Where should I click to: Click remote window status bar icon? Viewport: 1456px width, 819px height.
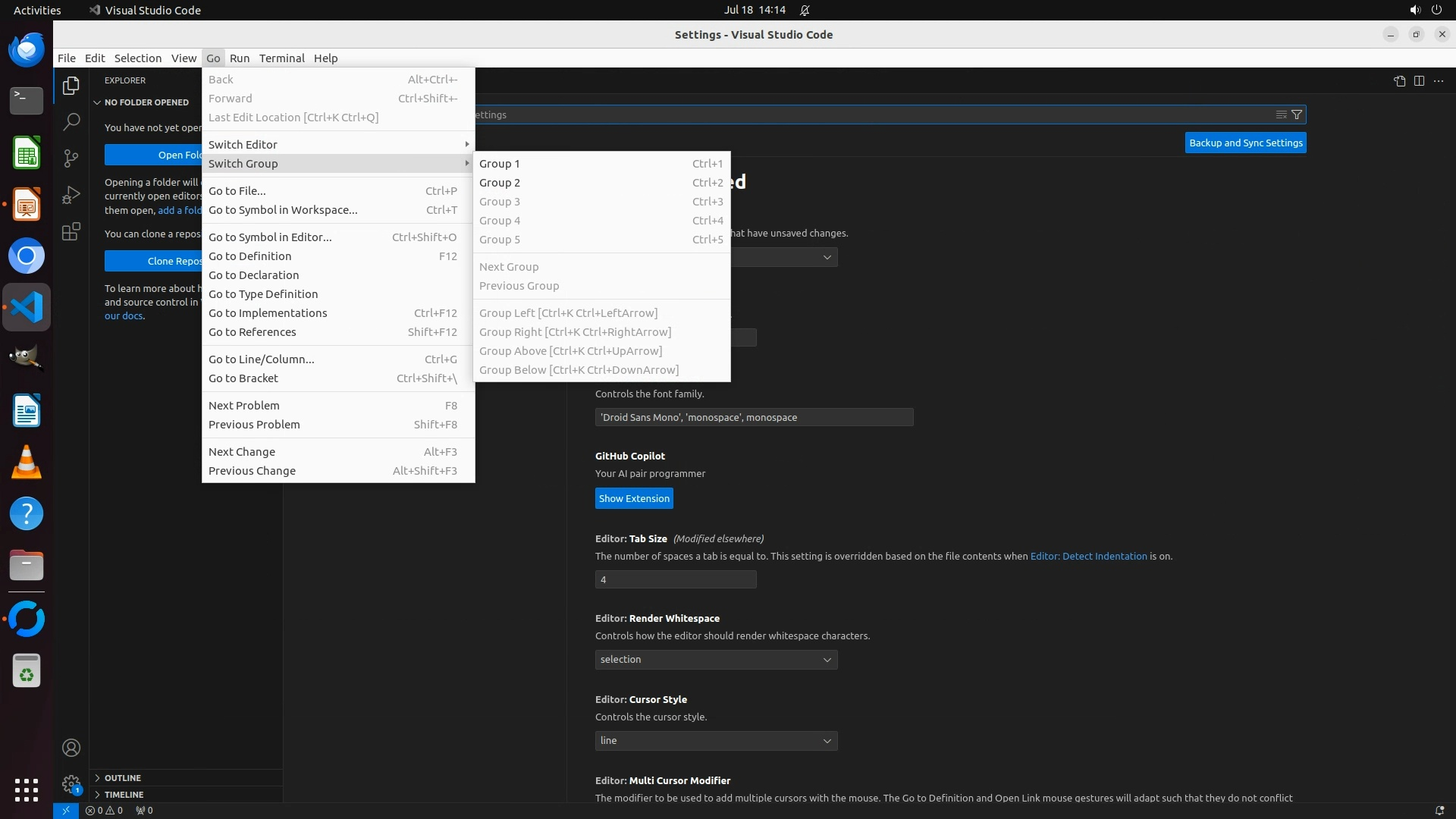(x=65, y=810)
